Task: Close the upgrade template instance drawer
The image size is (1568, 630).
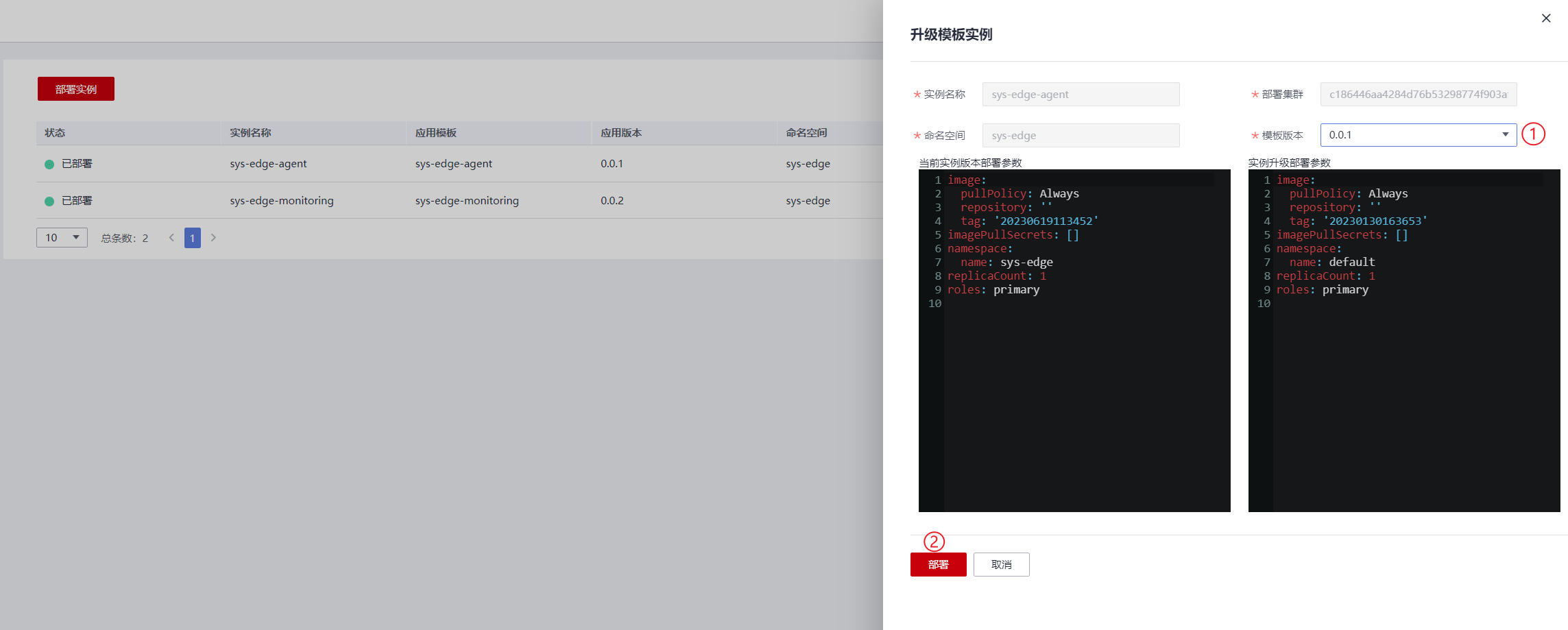Action: tap(1545, 19)
